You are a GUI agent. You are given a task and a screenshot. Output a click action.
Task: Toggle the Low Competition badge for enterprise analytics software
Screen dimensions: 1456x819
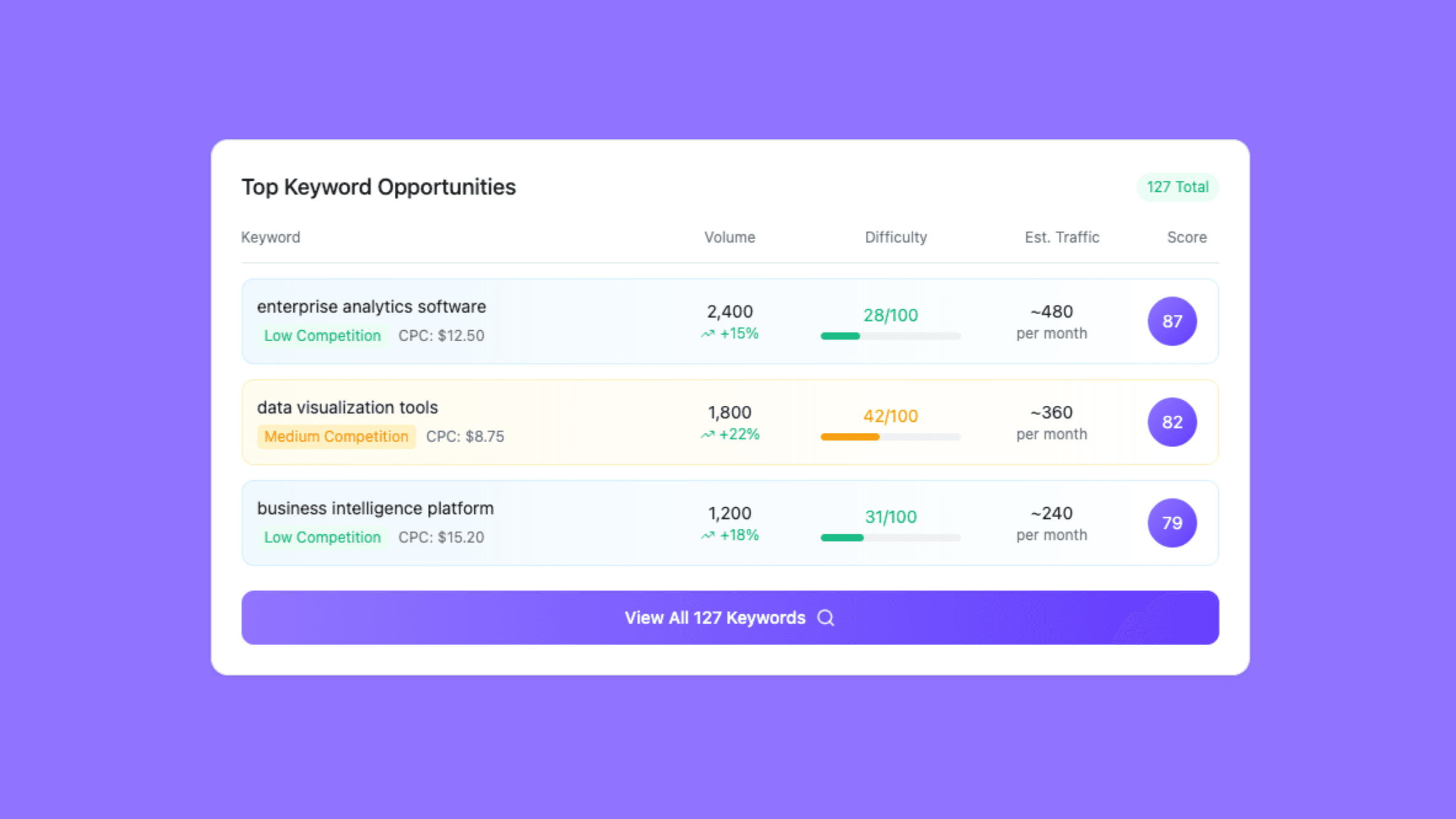tap(323, 336)
